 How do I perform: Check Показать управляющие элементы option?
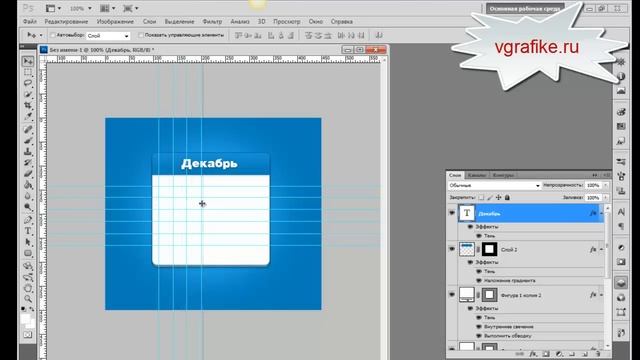[141, 36]
